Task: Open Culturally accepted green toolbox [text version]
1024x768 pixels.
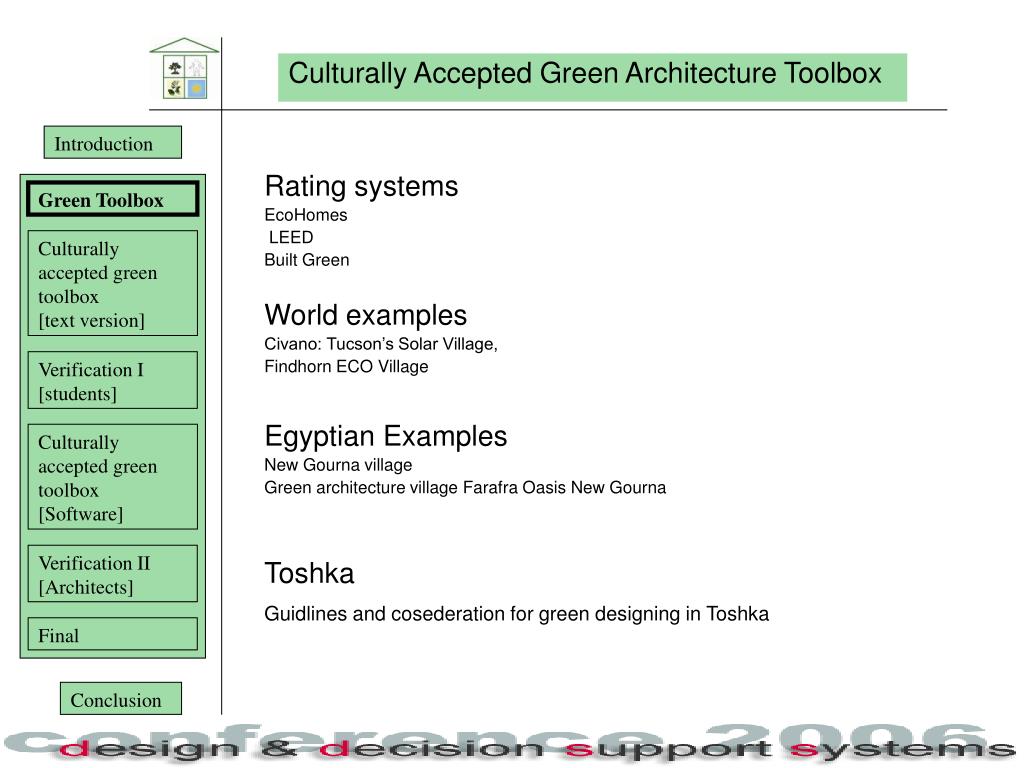Action: click(x=112, y=283)
